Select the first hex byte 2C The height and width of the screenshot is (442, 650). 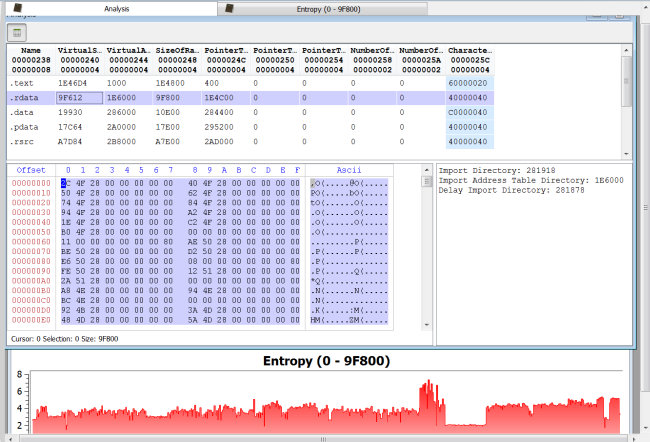65,183
